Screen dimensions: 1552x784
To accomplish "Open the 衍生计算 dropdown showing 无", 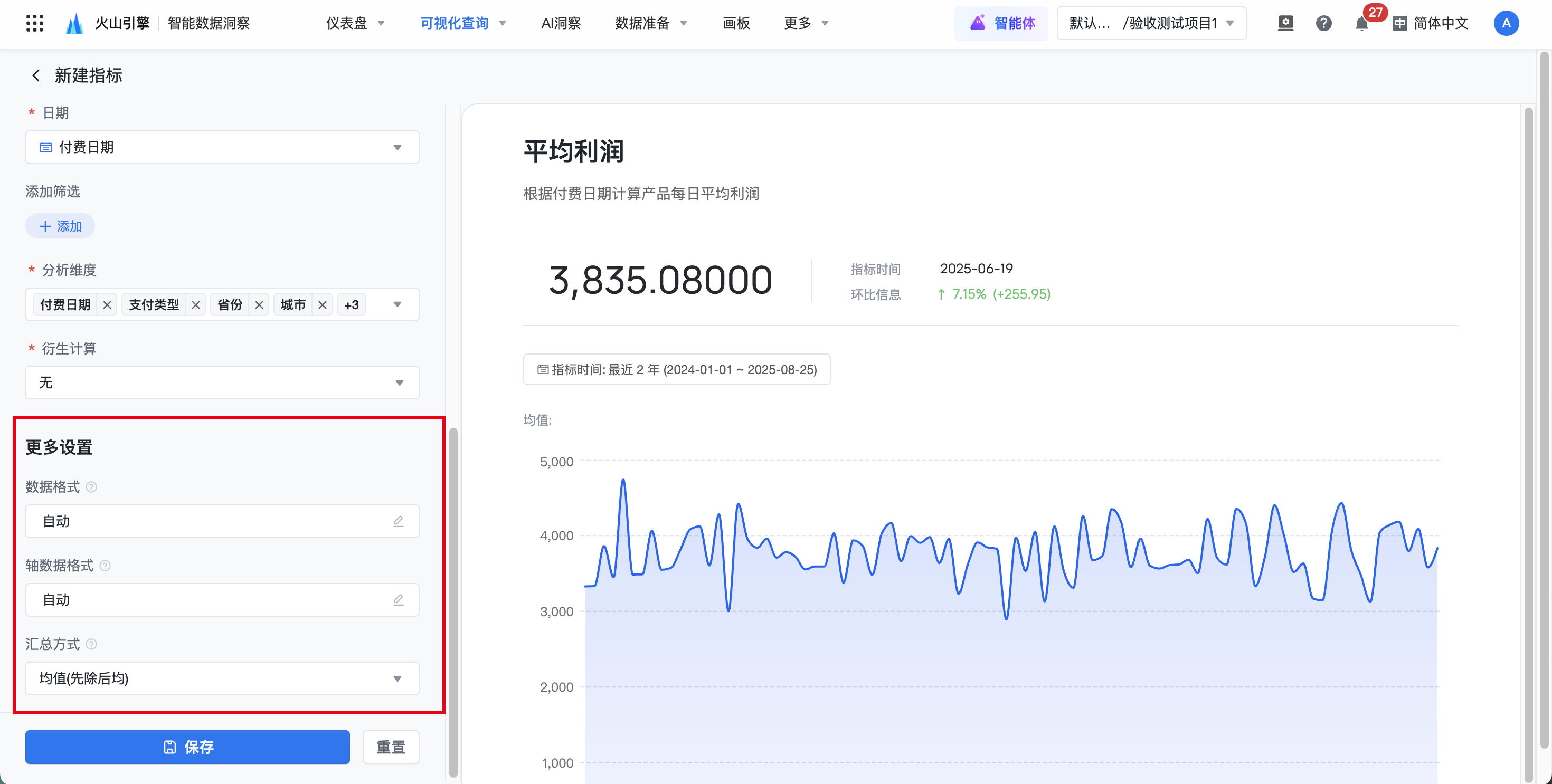I will pos(222,383).
